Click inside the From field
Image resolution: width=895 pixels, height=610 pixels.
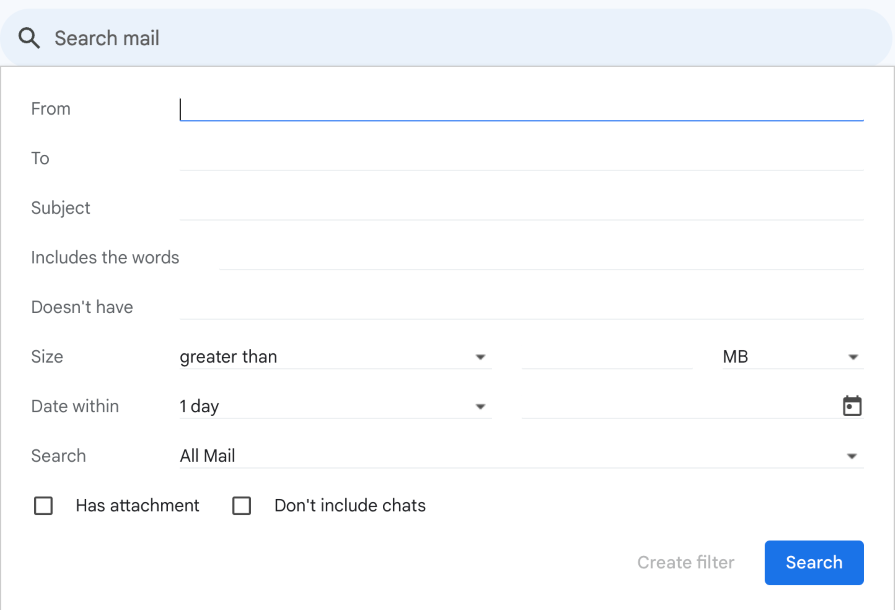[520, 108]
